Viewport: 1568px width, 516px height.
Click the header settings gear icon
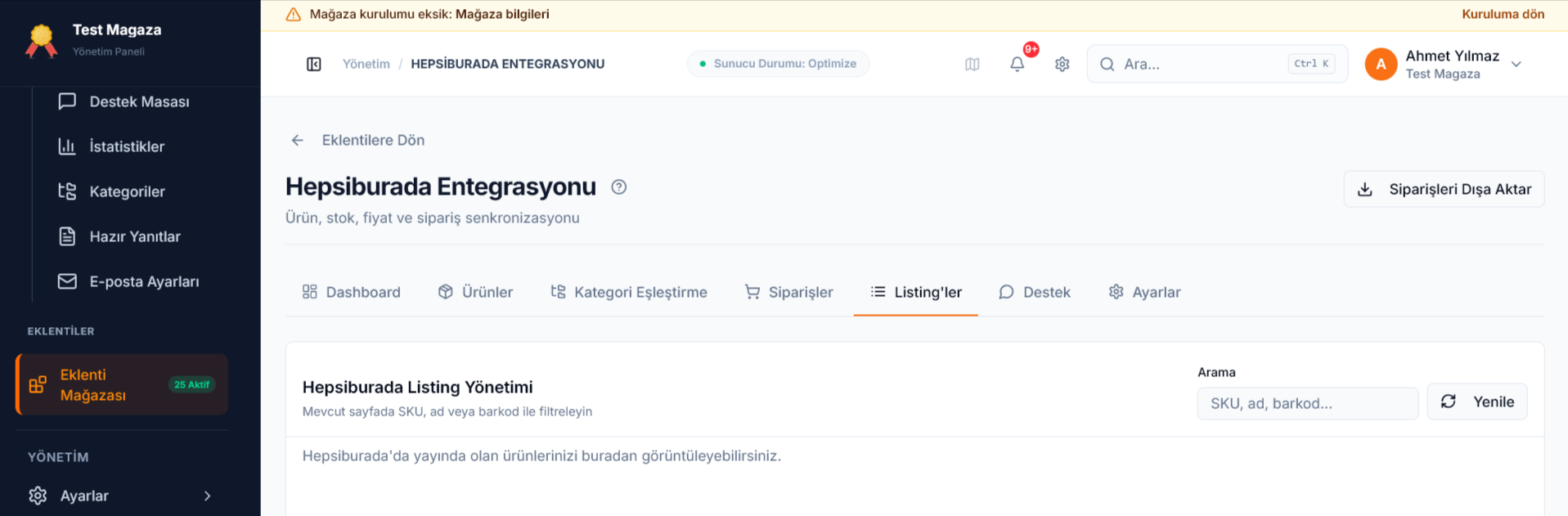1062,64
